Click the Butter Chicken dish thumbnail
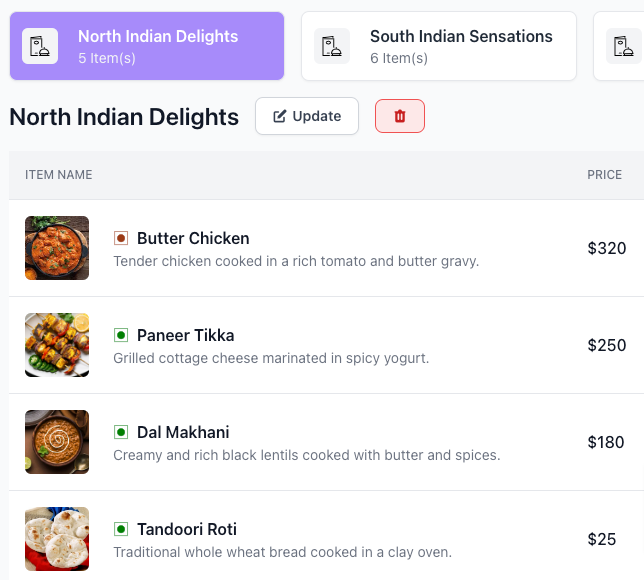The image size is (644, 580). (57, 248)
